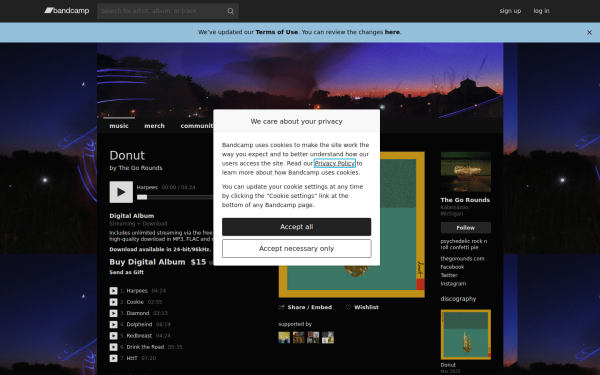Screen dimensions: 600x375
Task: Open the discography heading link
Action: (458, 299)
